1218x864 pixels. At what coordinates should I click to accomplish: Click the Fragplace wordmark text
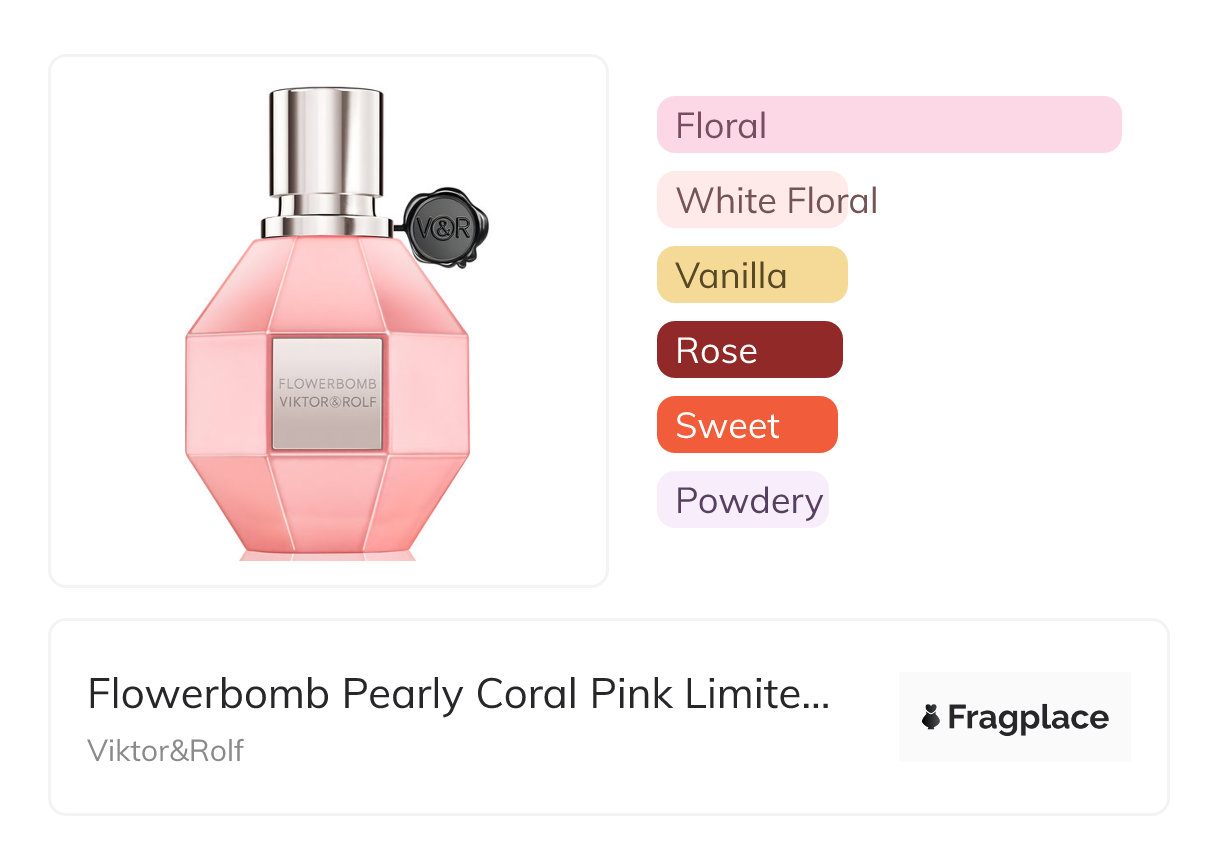pyautogui.click(x=1028, y=717)
